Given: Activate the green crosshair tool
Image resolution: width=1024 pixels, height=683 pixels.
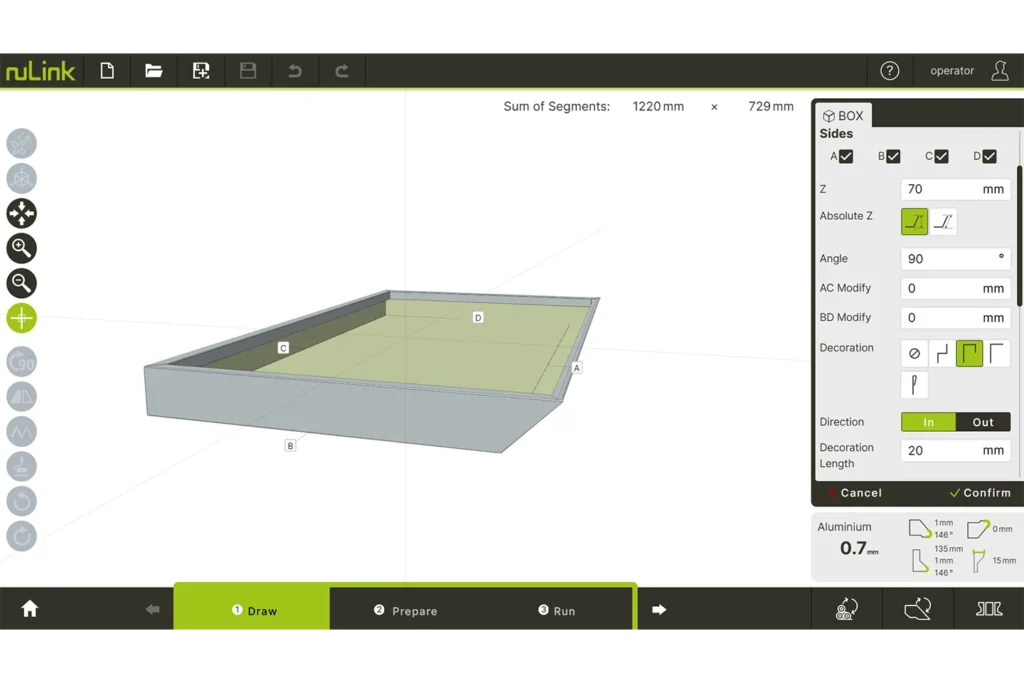Looking at the screenshot, I should coord(22,318).
